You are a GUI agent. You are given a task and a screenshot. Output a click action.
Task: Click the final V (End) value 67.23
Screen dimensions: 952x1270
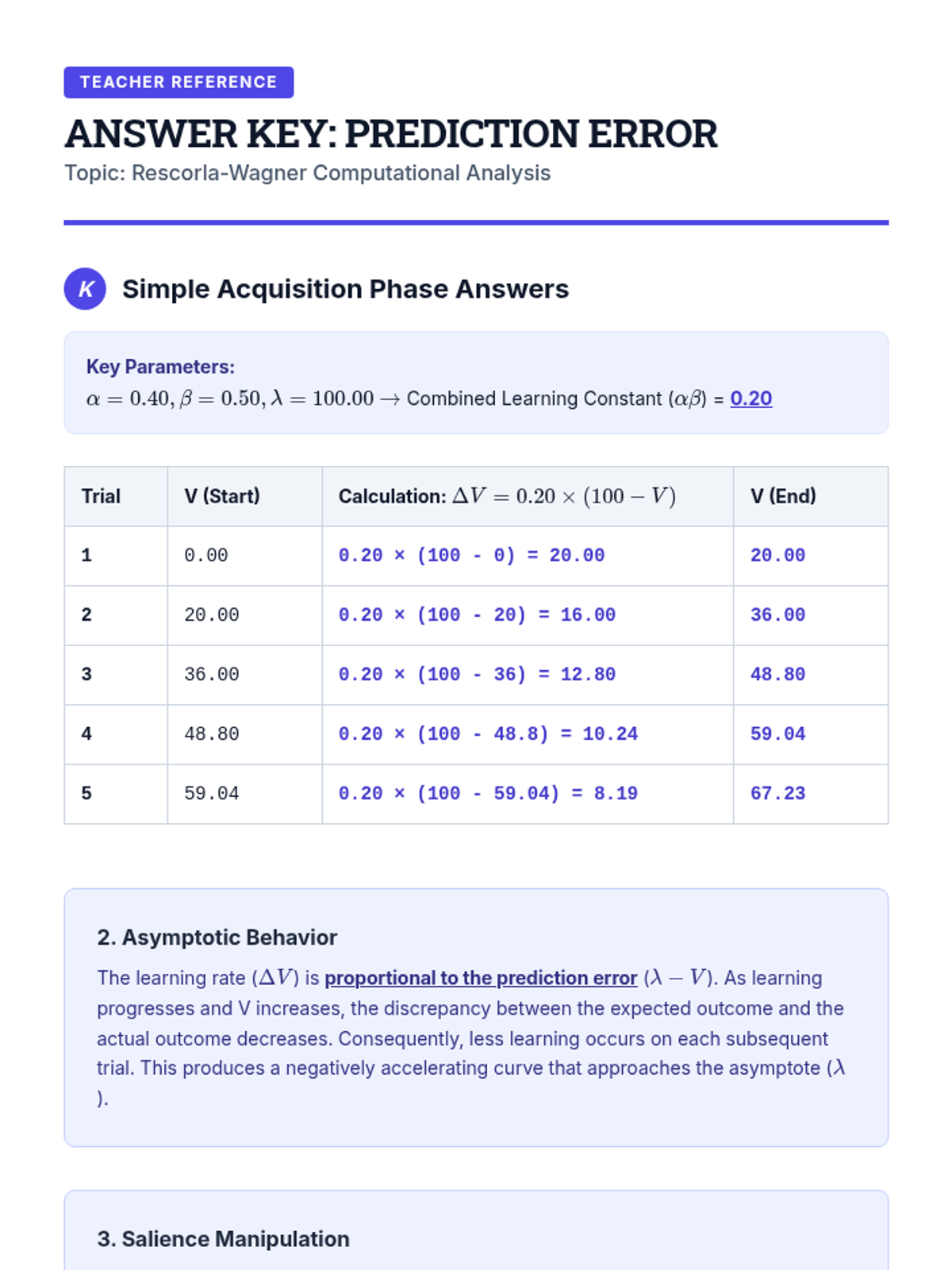click(777, 794)
